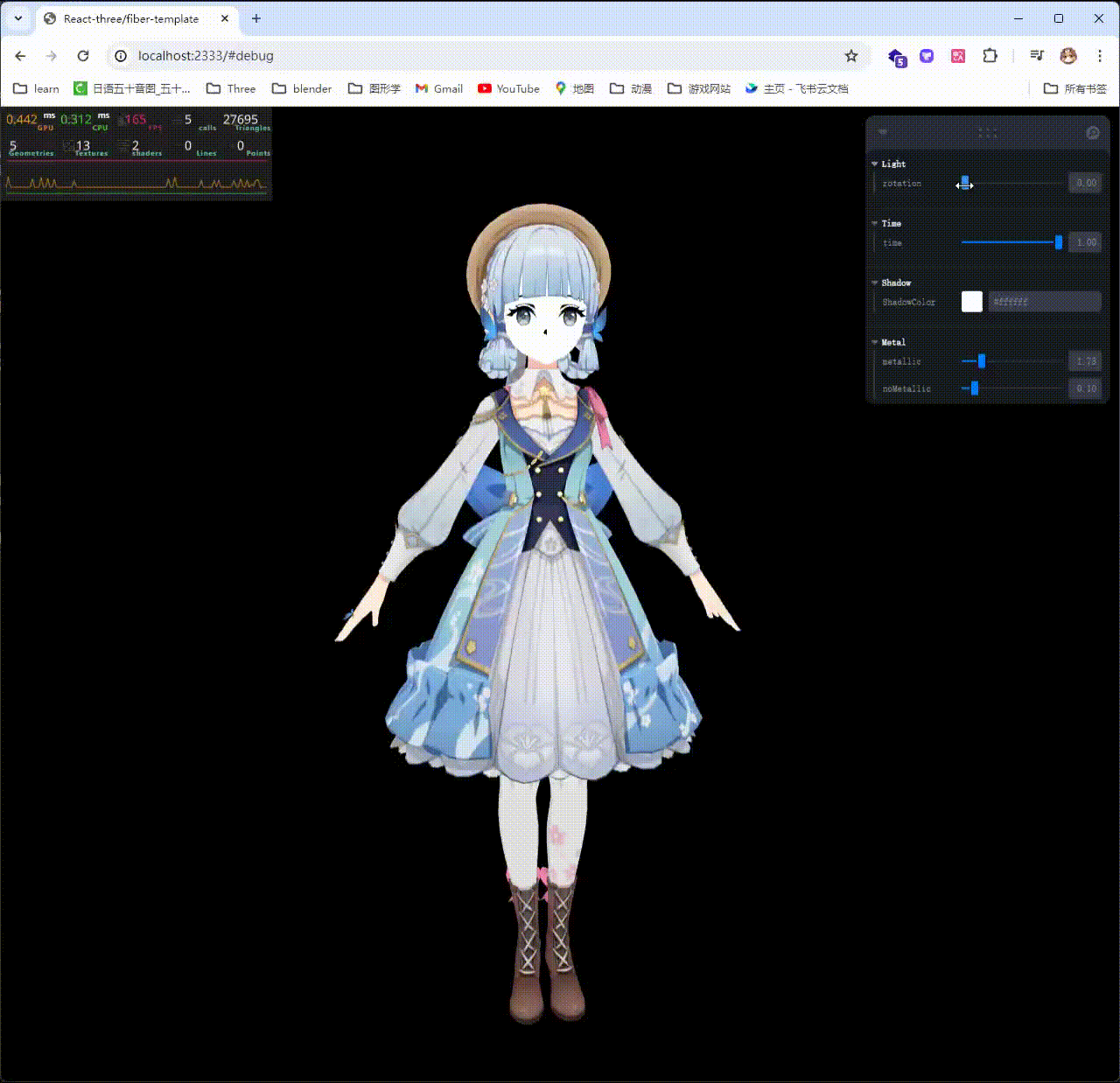Viewport: 1120px width, 1083px height.
Task: Switch to the React-three/fiber-template tab
Action: [x=131, y=18]
